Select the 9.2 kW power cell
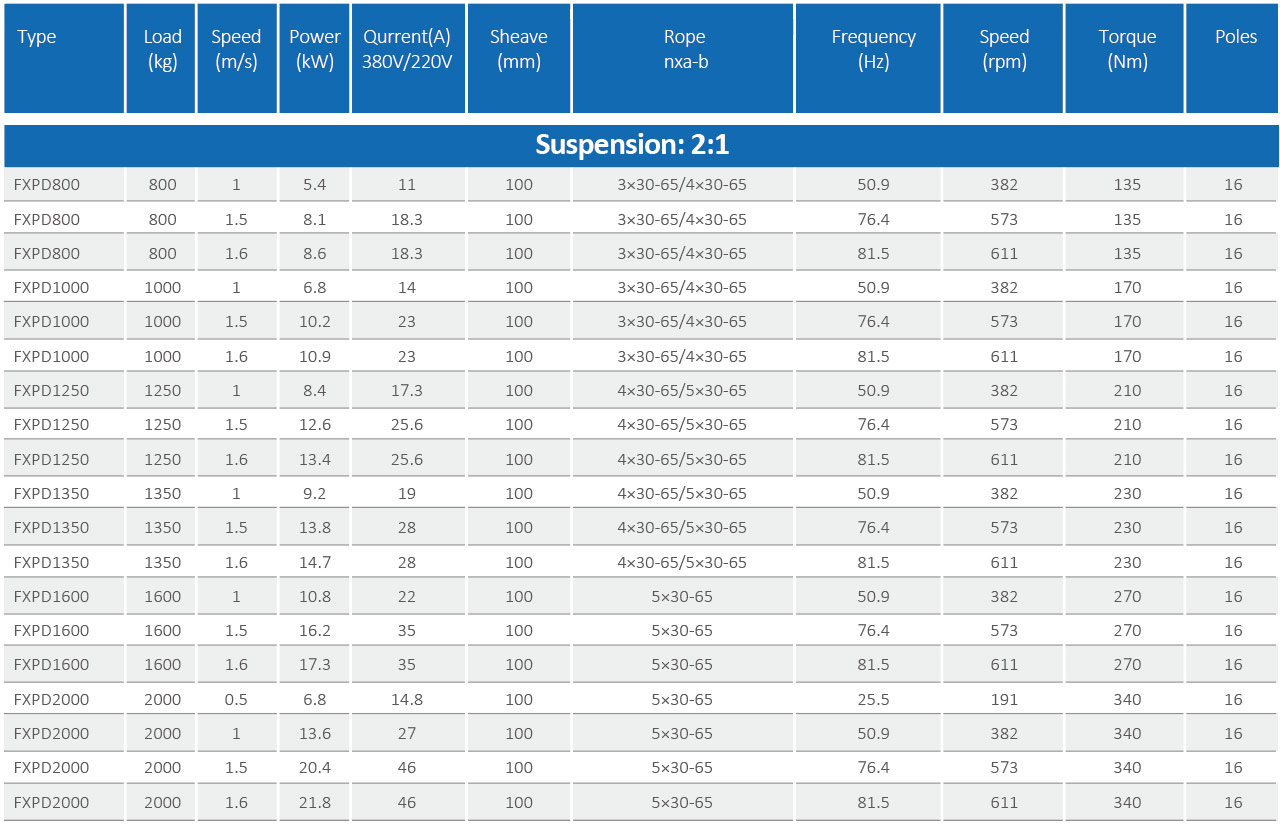The image size is (1280, 826). click(x=315, y=494)
